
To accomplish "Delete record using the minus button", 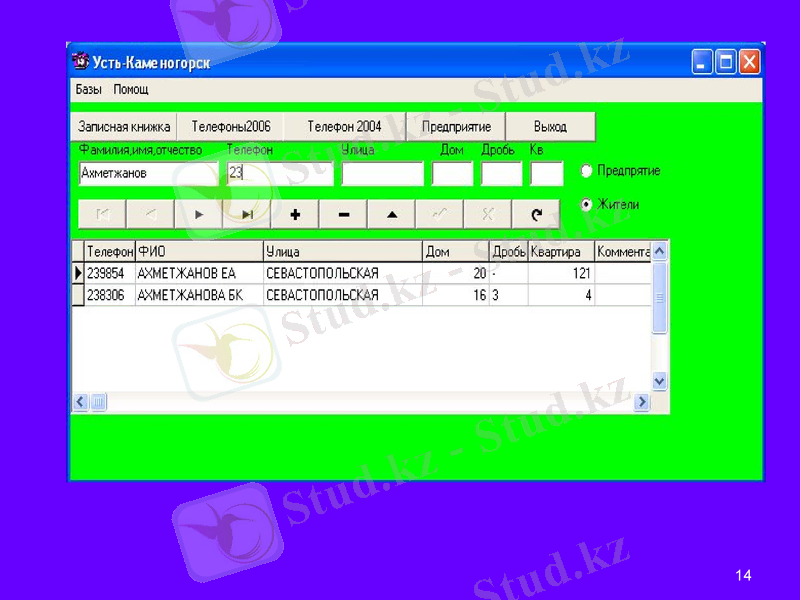I will click(x=343, y=214).
